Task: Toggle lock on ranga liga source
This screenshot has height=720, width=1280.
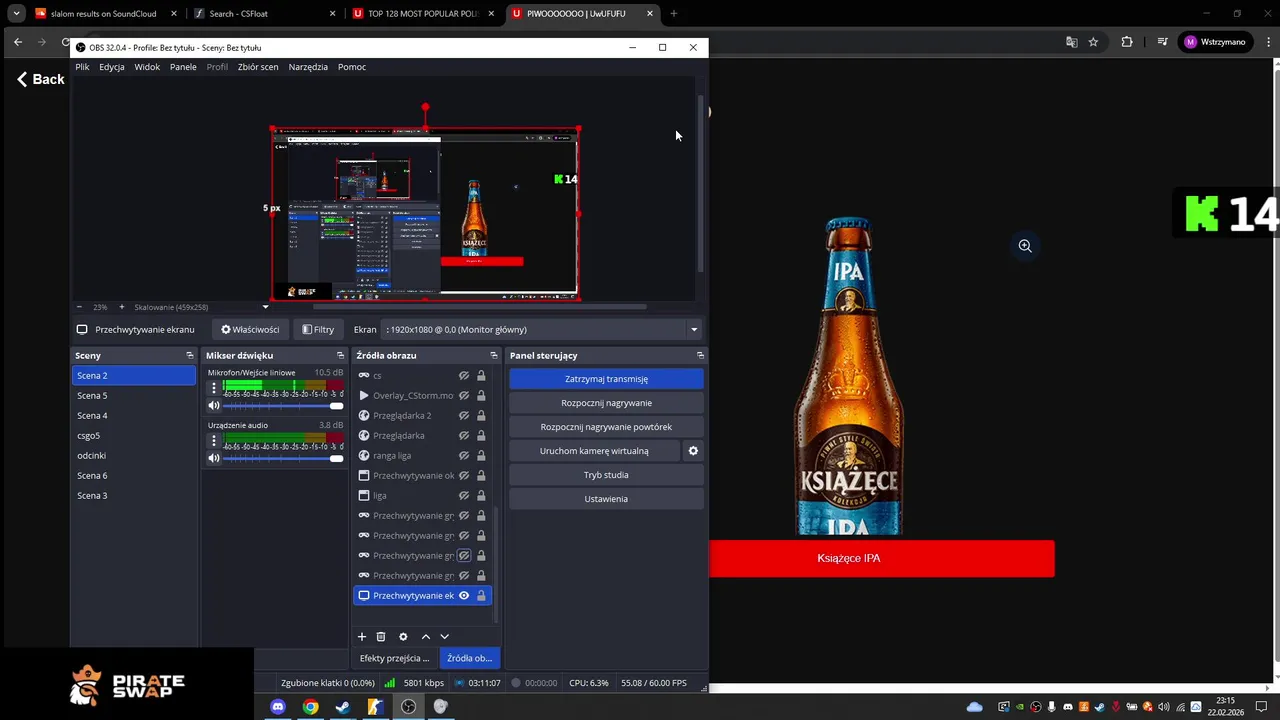Action: pos(481,456)
